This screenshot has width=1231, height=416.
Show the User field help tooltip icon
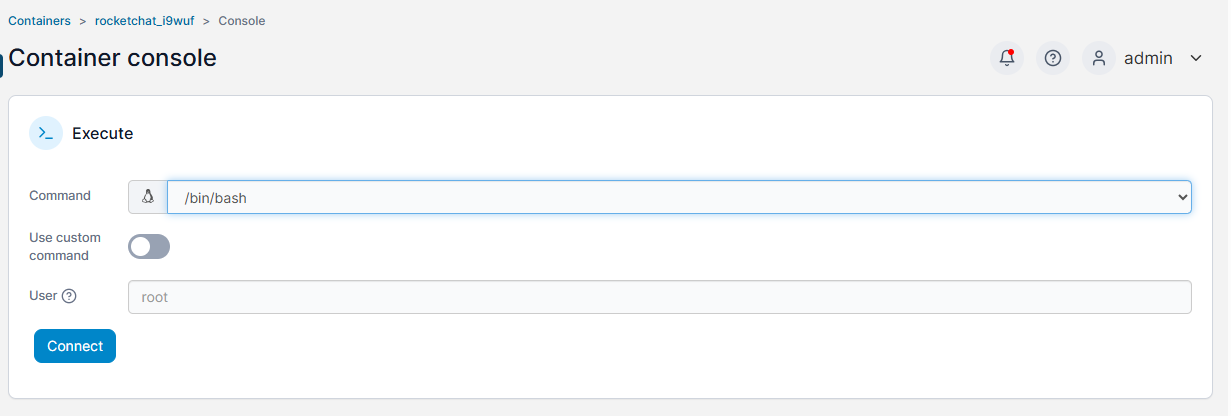click(x=69, y=296)
